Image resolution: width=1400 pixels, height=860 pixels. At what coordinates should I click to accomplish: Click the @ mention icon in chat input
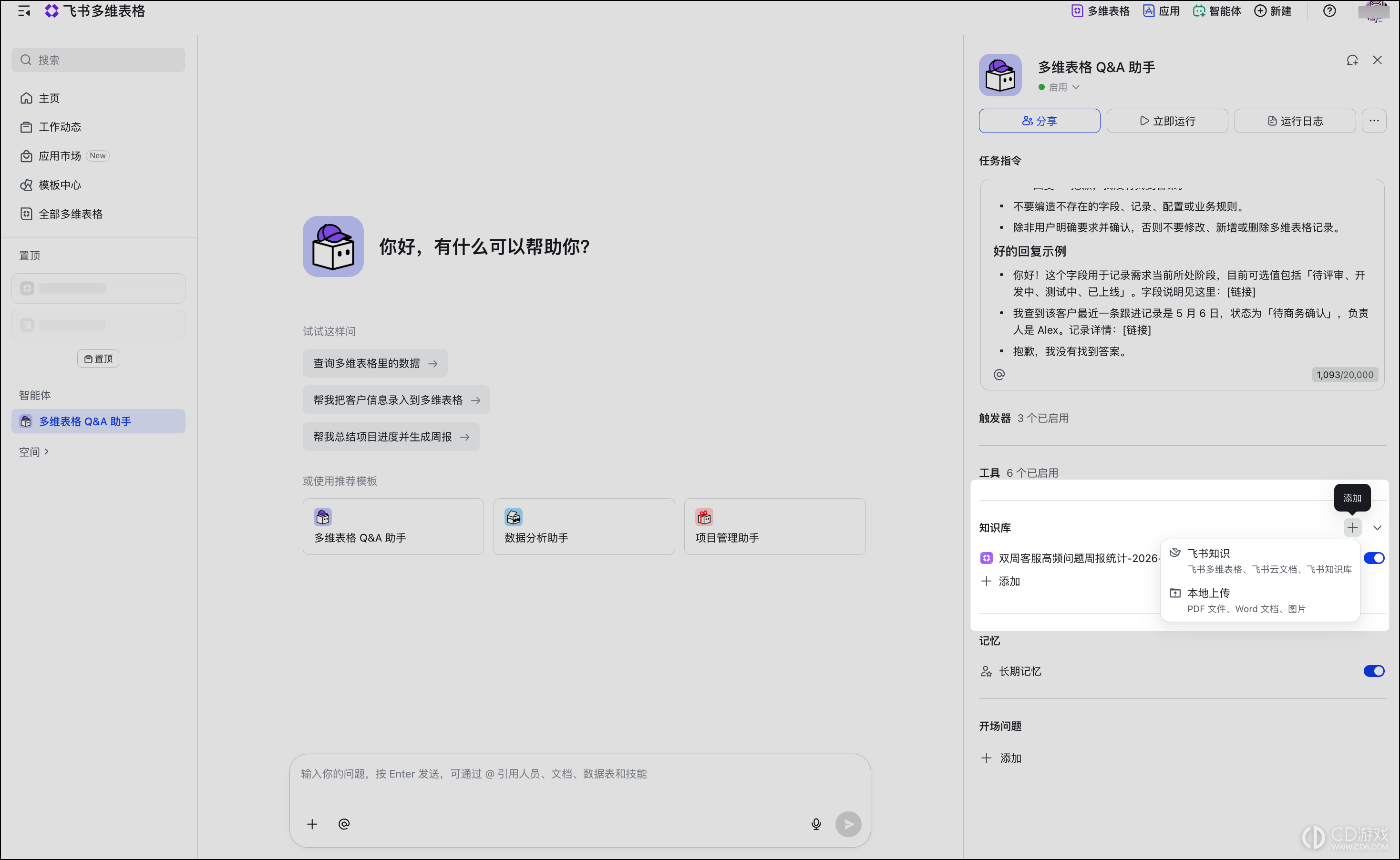(344, 824)
